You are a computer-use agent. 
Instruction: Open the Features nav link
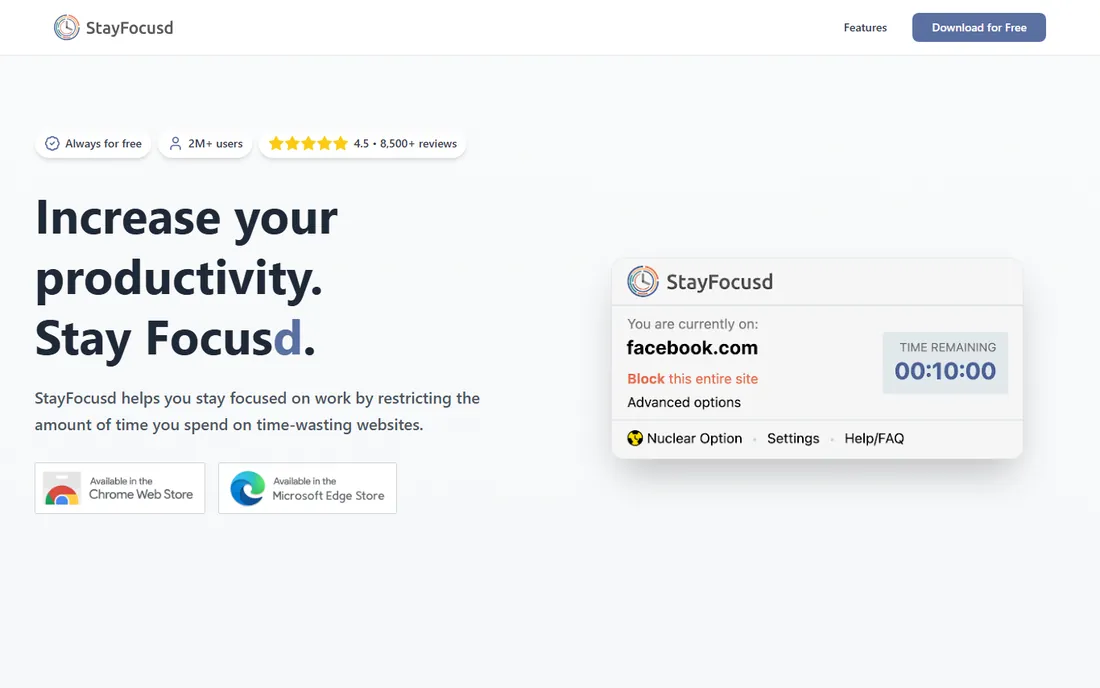click(865, 27)
